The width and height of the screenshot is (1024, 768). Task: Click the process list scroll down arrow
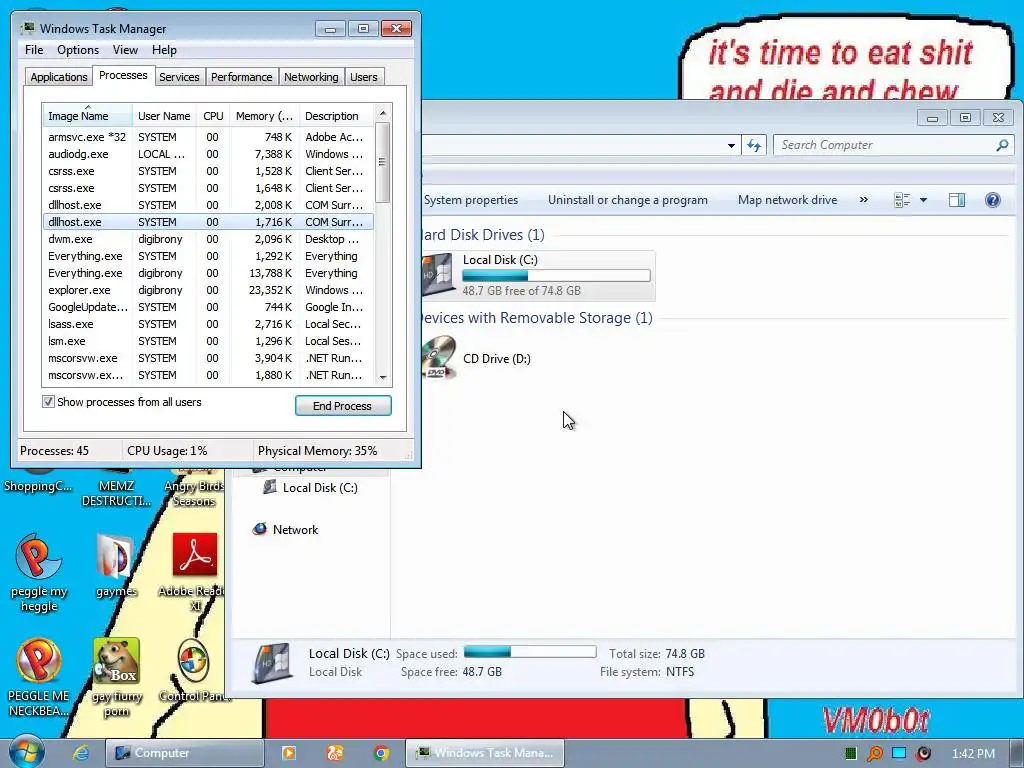383,377
